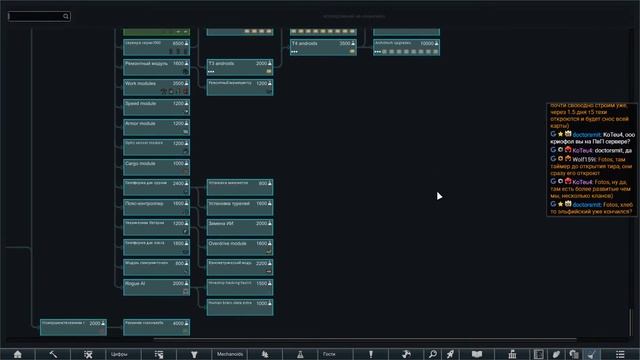This screenshot has width=640, height=360.
Task: Open the animals icon tab
Action: pyautogui.click(x=265, y=354)
